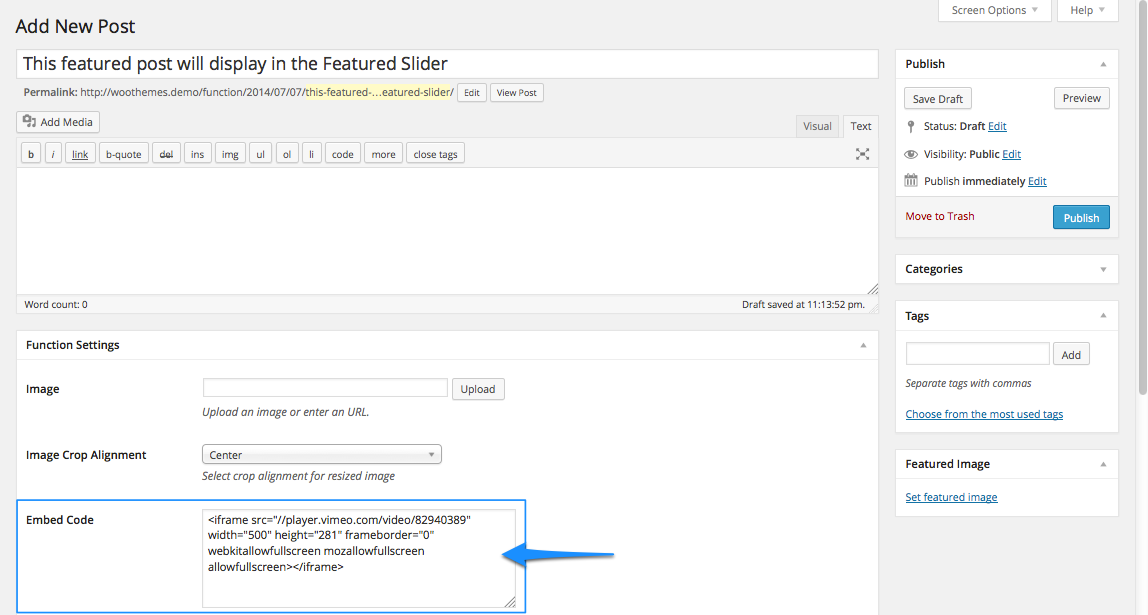Insert del strikethrough tag
The image size is (1148, 615).
point(166,154)
